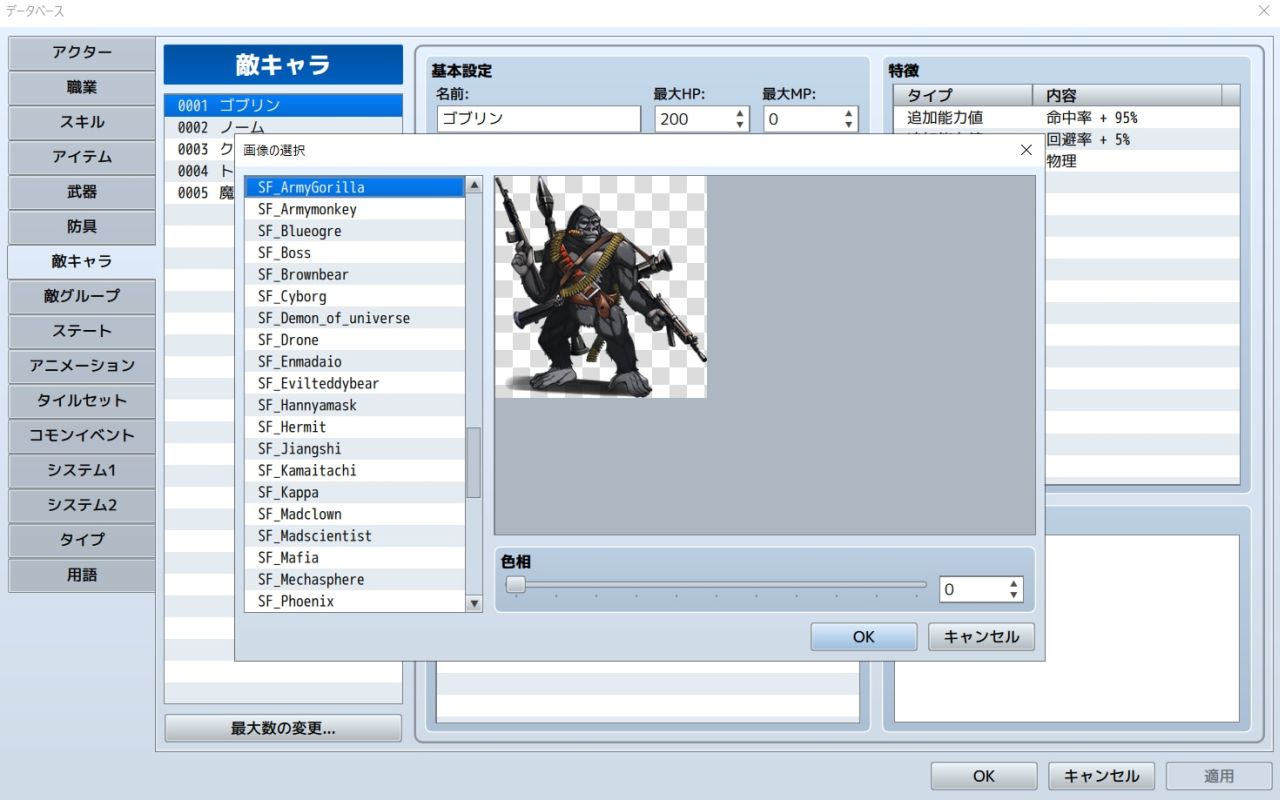
Task: Click the 色相 hue slider handle
Action: tap(516, 584)
